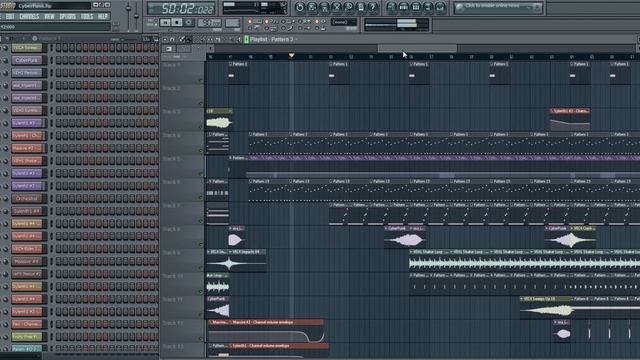Select the Orchestral channel button
The height and width of the screenshot is (360, 640).
(27, 199)
